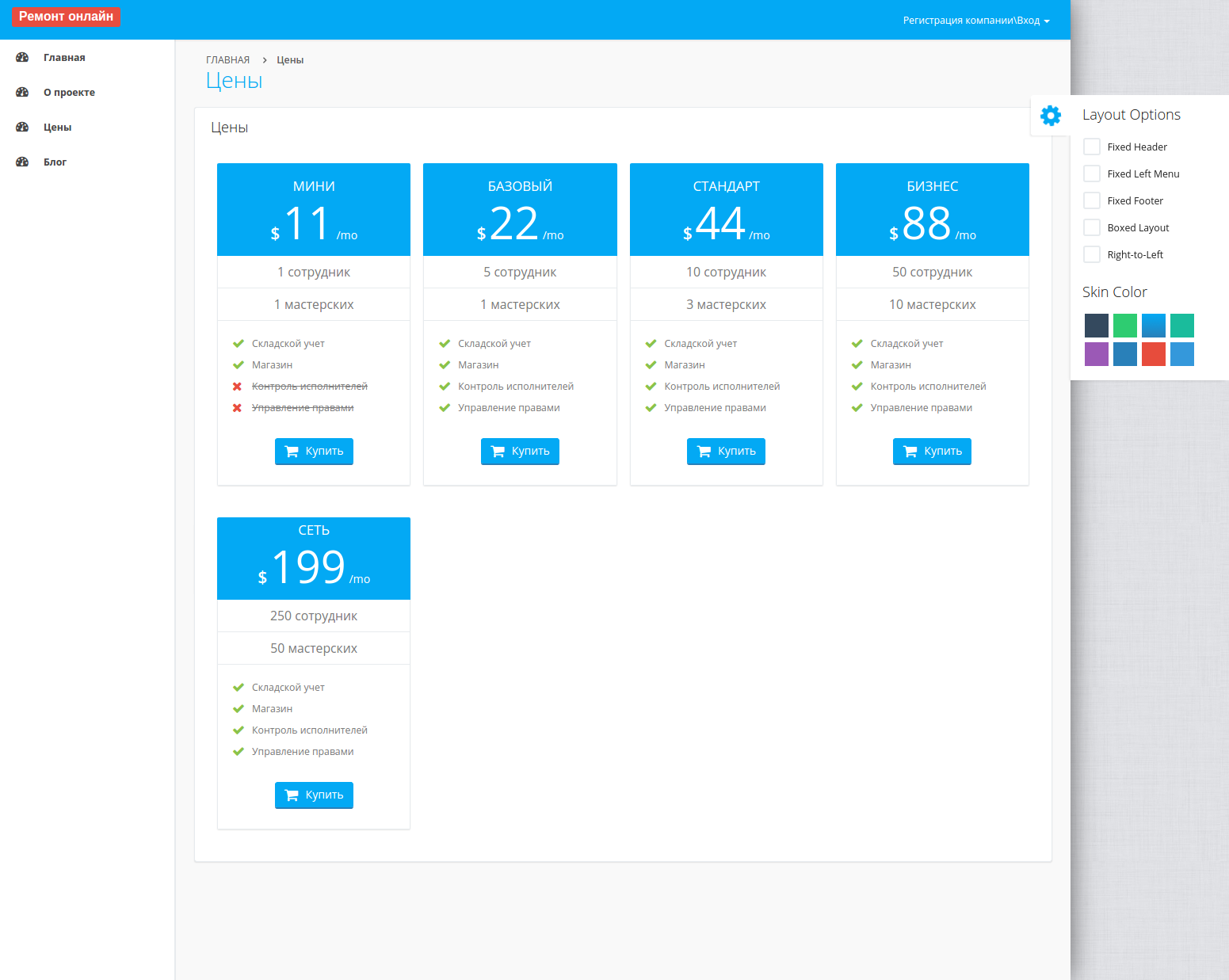Click the Цены breadcrumb current page label
The height and width of the screenshot is (980, 1229).
tap(290, 60)
